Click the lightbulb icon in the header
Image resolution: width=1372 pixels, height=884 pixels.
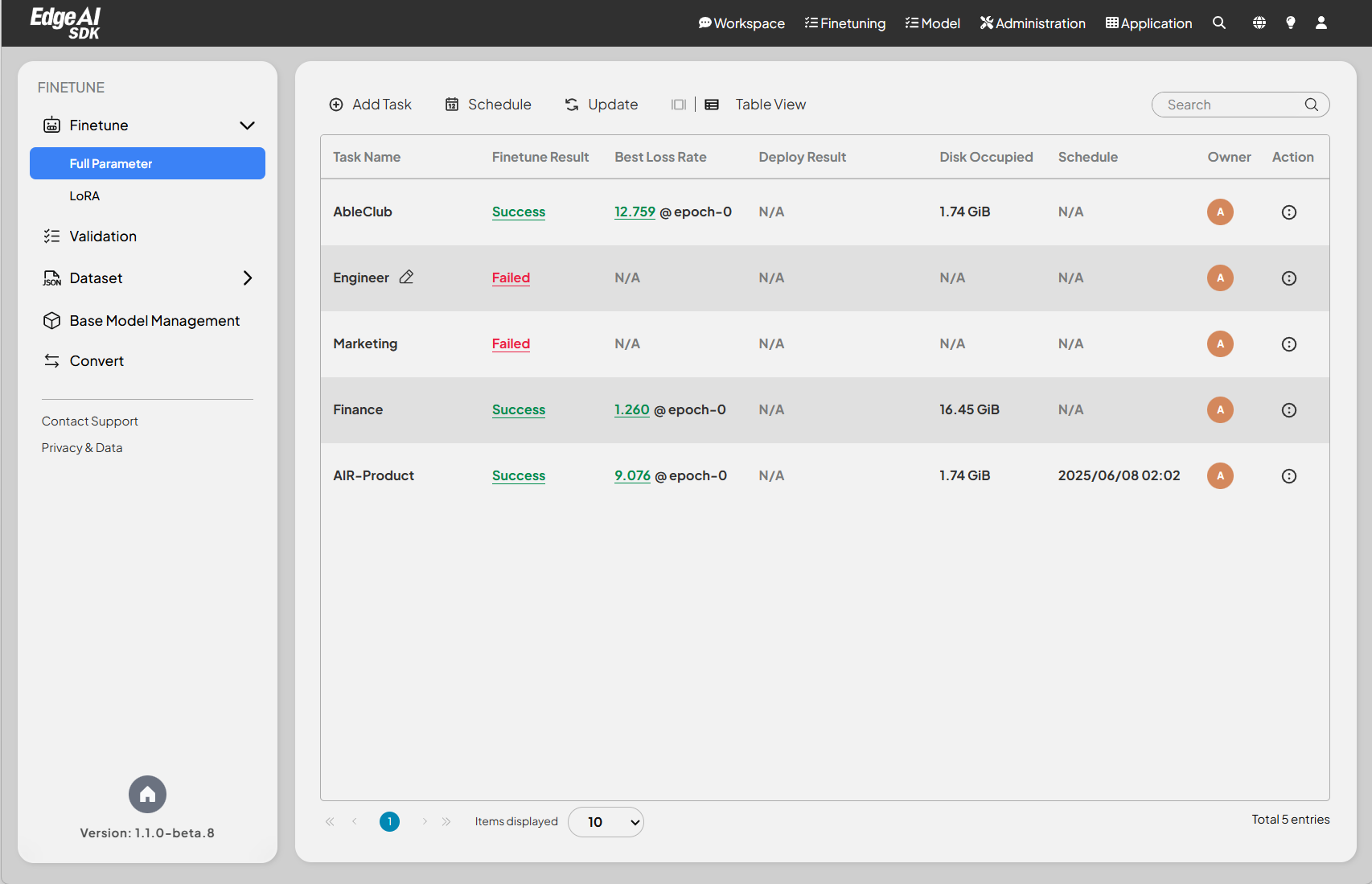(1290, 23)
